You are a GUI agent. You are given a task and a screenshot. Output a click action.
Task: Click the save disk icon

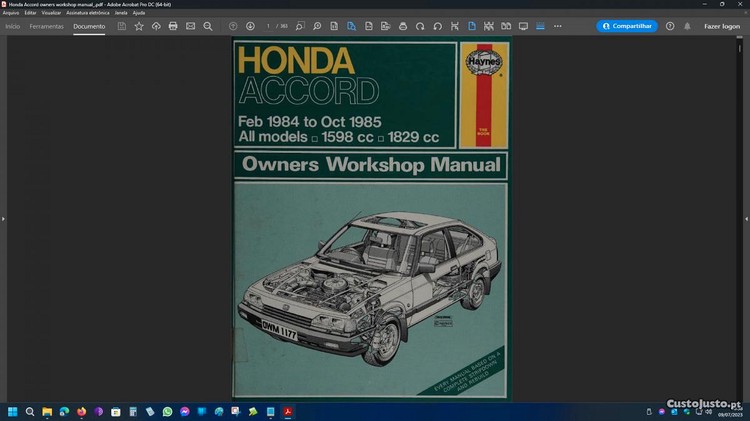[x=122, y=26]
